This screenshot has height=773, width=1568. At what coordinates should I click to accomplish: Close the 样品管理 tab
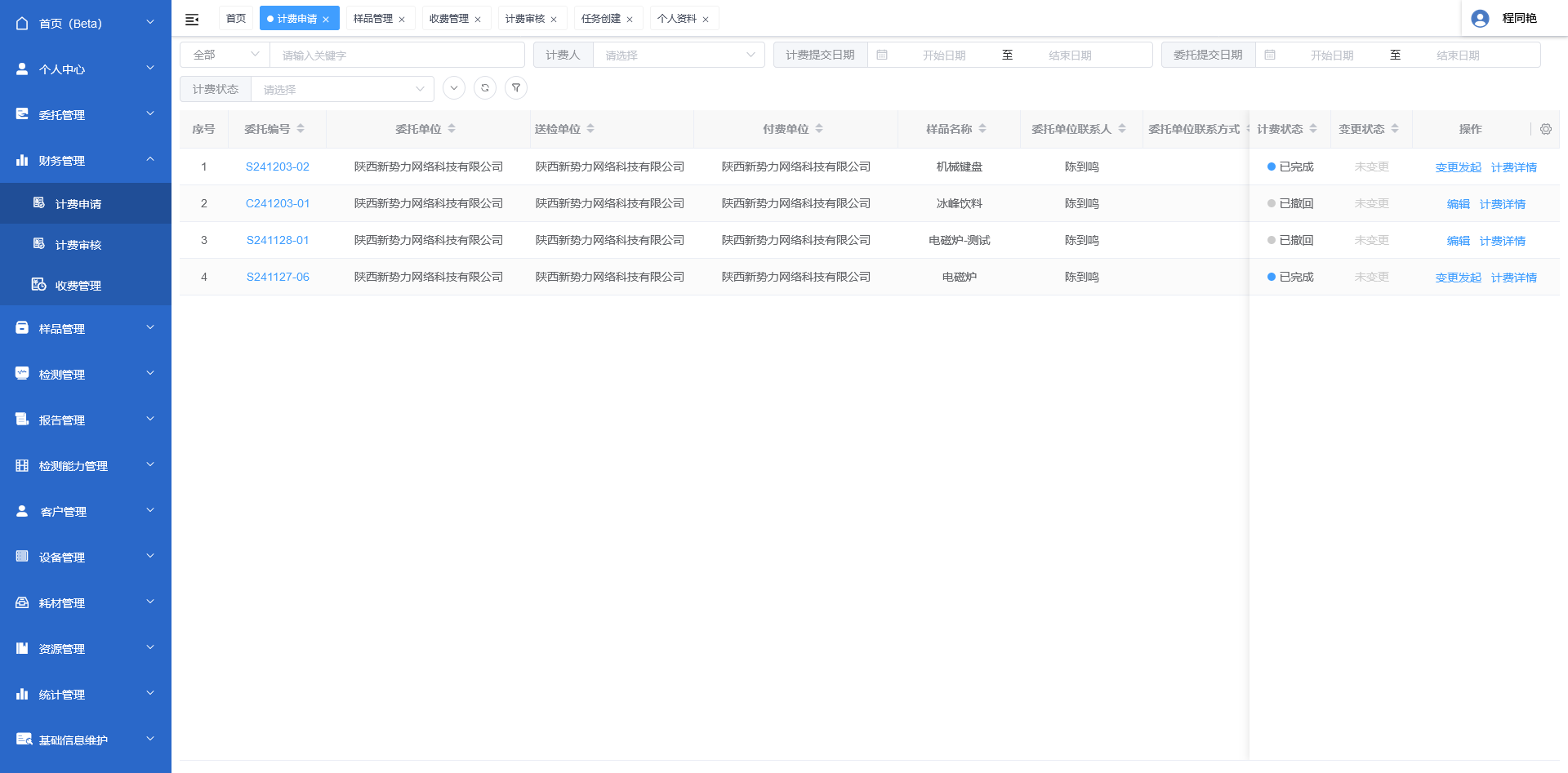(x=402, y=20)
